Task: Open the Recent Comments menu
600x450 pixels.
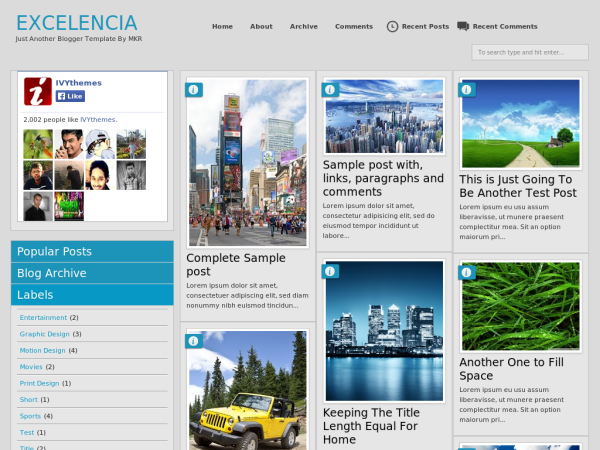Action: tap(505, 26)
